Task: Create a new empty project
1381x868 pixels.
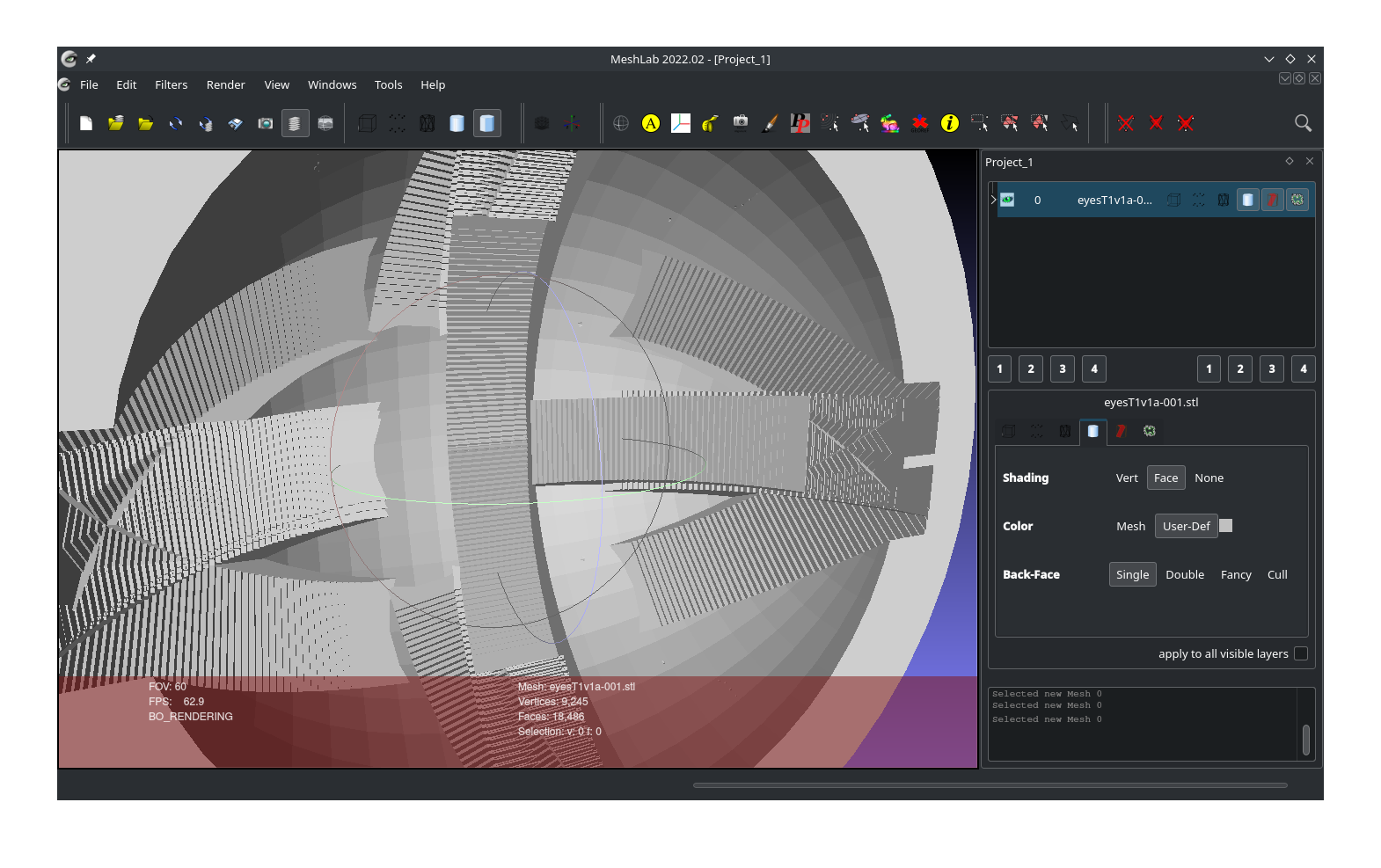Action: 86,123
